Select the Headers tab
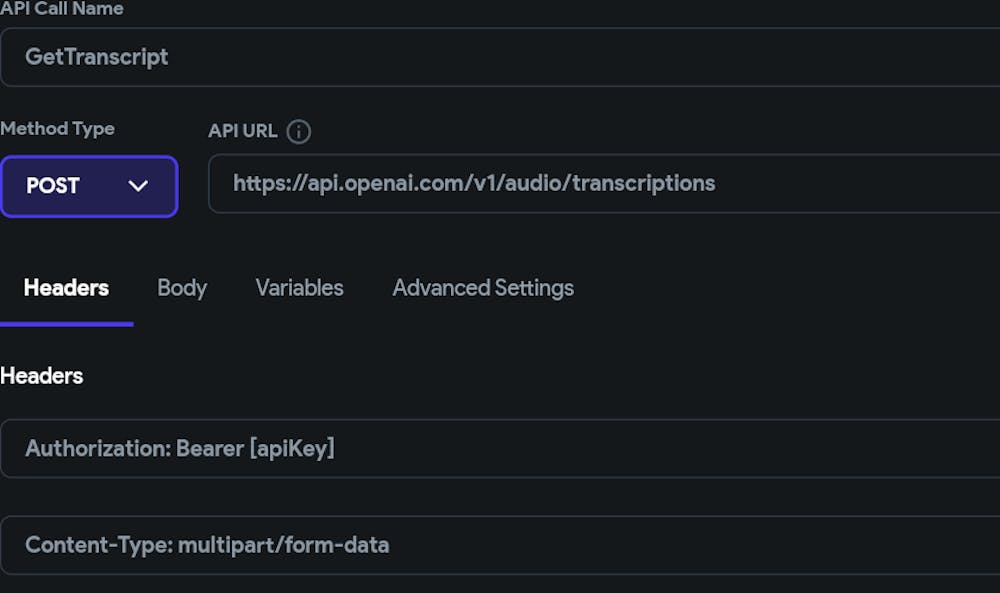Viewport: 1000px width, 593px height. coord(66,288)
